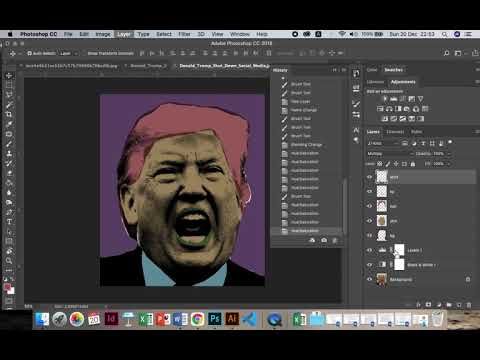Select the Lasso tool
Viewport: 480px width, 360px height.
click(x=9, y=95)
